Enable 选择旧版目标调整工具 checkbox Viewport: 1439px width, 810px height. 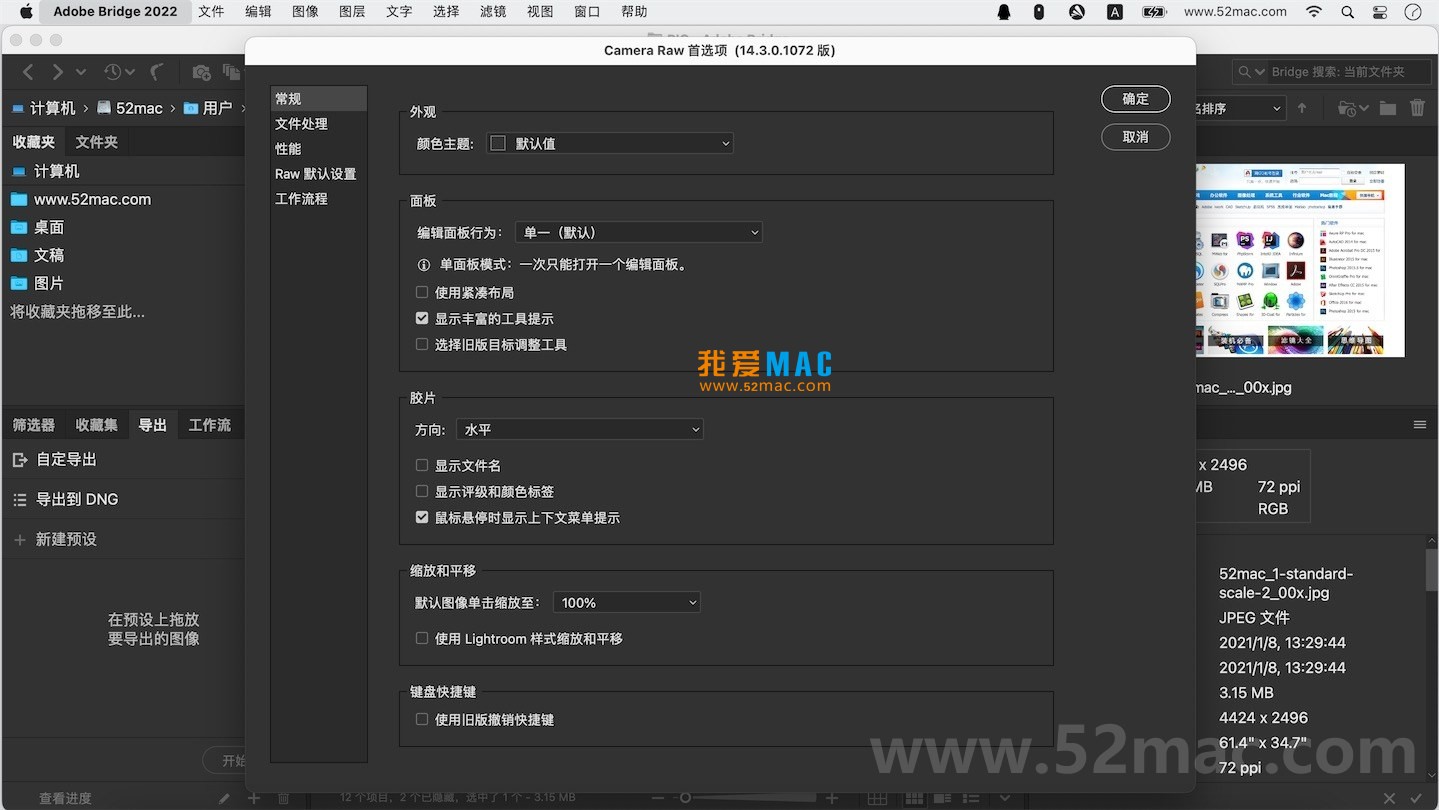(422, 344)
